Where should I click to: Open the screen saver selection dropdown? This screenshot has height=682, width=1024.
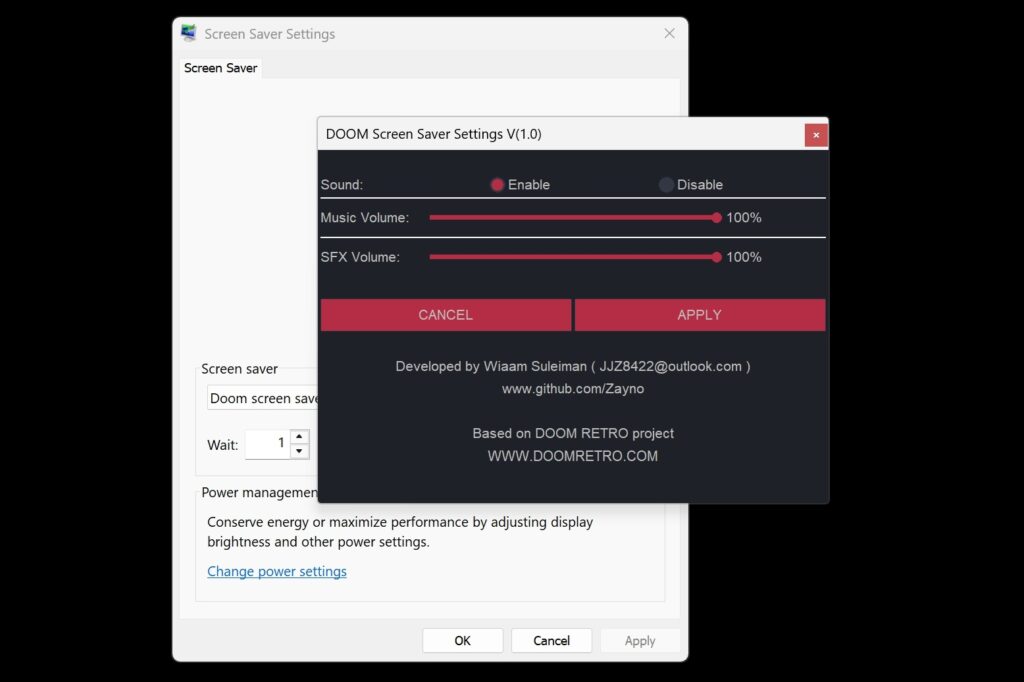click(x=265, y=398)
